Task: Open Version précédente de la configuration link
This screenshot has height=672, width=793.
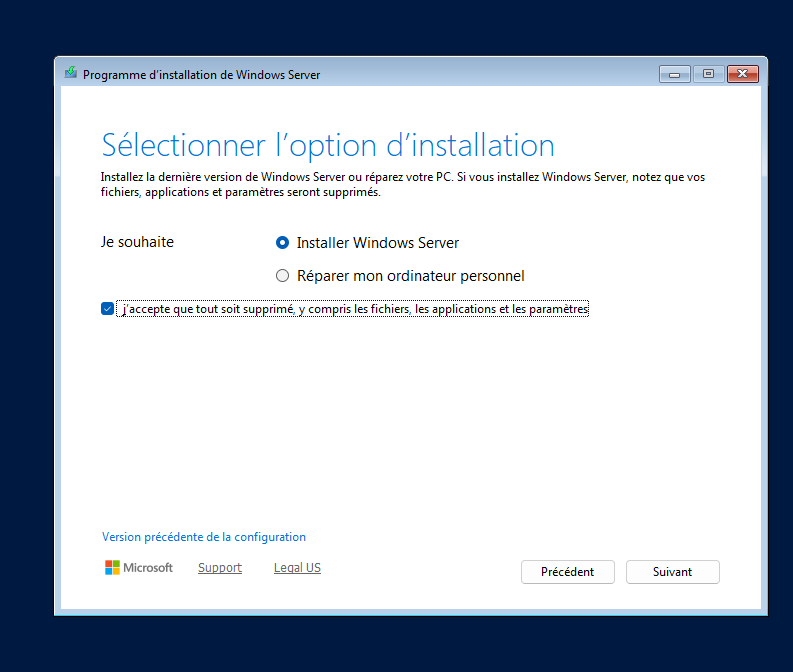Action: pos(204,536)
